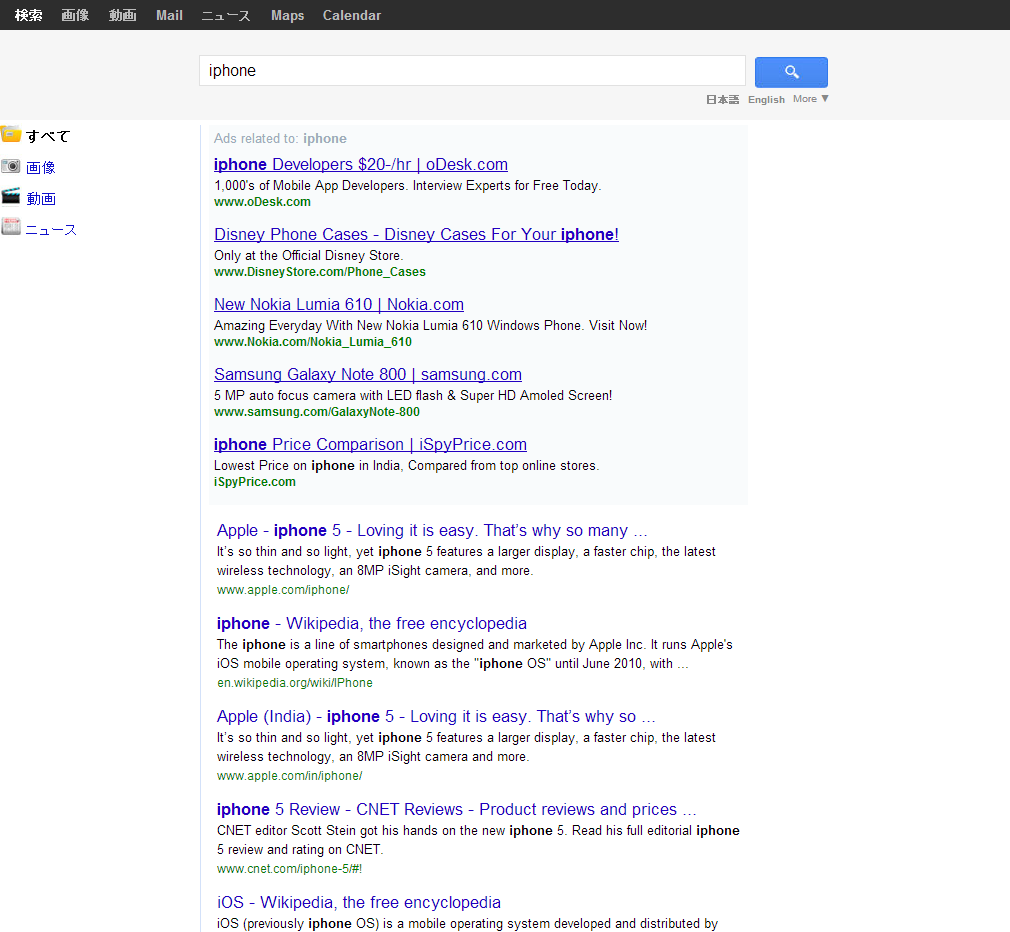The height and width of the screenshot is (932, 1010).
Task: Click 'Lowest Price on iphone in India' text
Action: click(406, 466)
